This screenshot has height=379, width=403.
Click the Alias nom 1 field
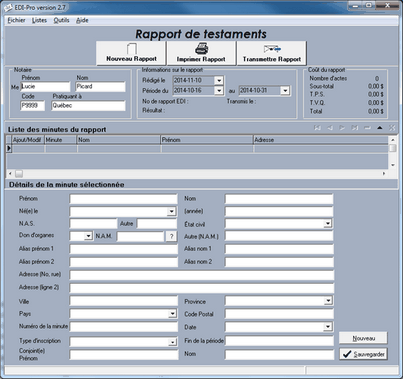279,249
